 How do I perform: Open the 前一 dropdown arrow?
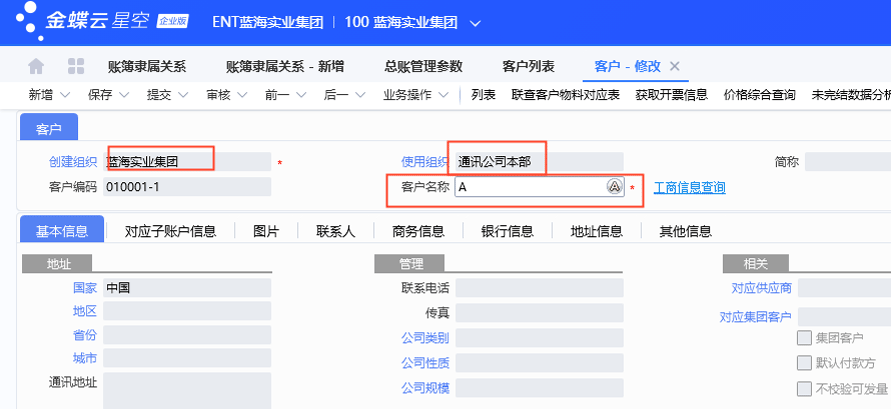click(x=301, y=95)
